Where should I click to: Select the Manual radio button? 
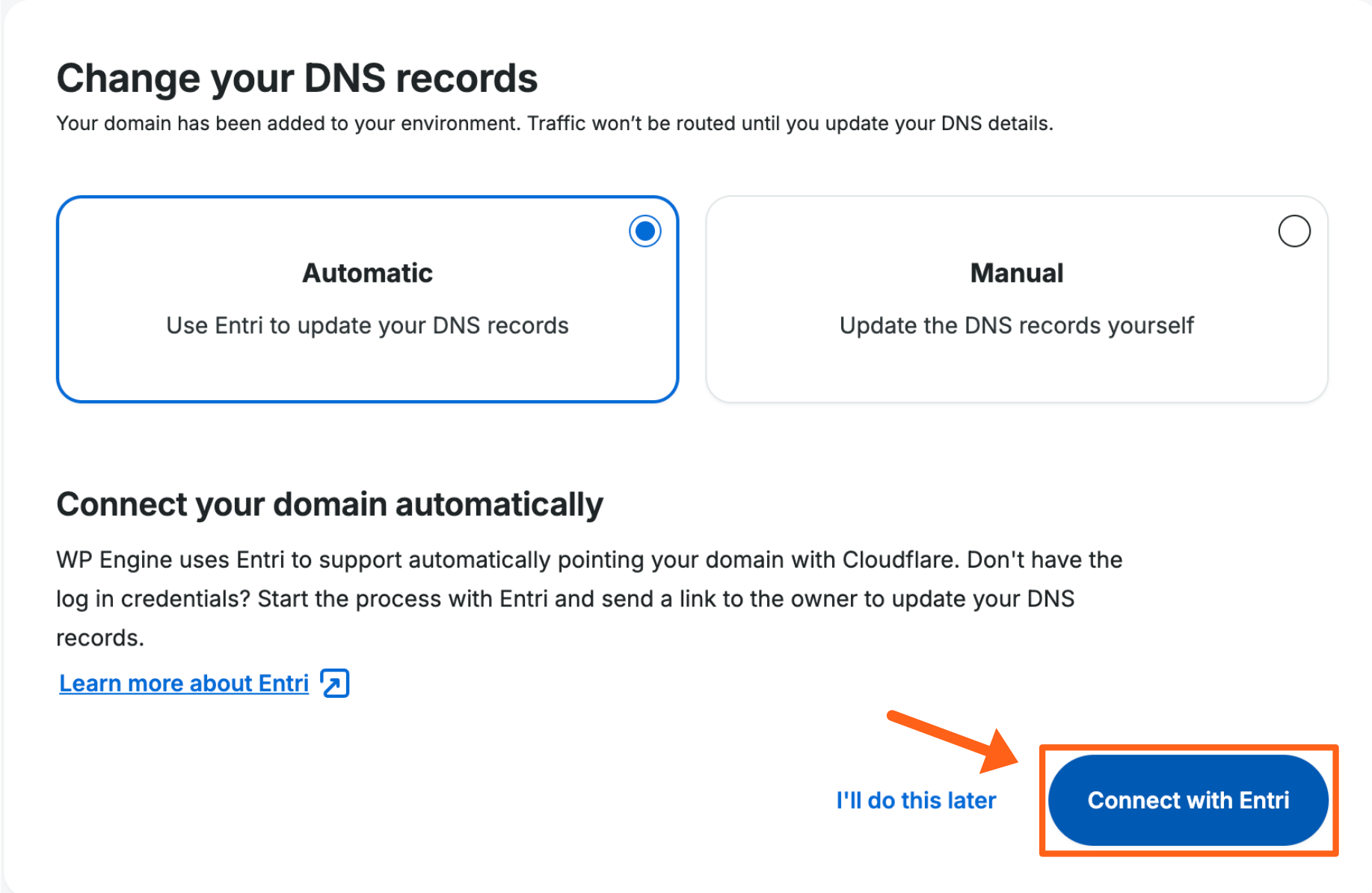click(1294, 231)
